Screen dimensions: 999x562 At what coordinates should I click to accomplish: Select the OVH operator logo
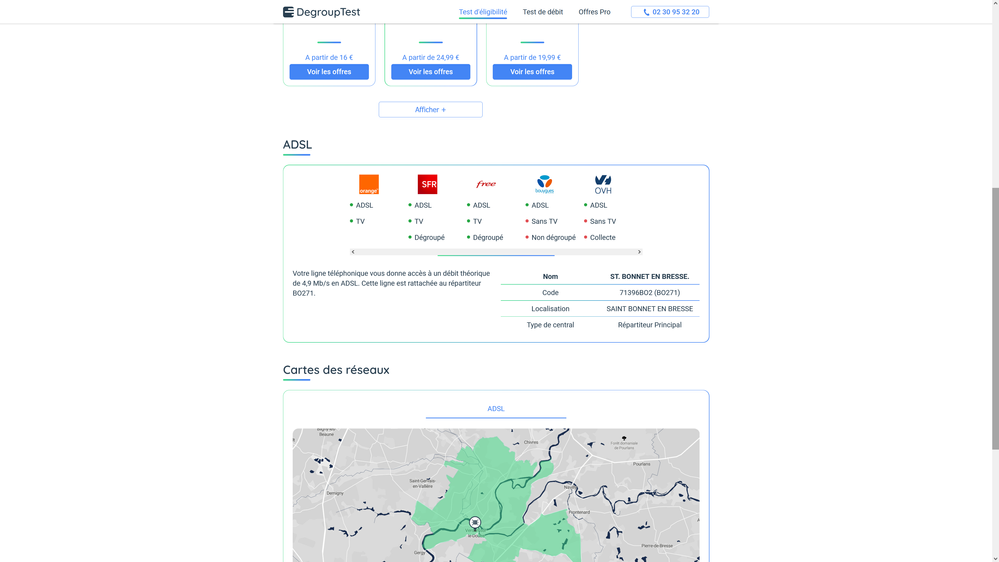(603, 184)
